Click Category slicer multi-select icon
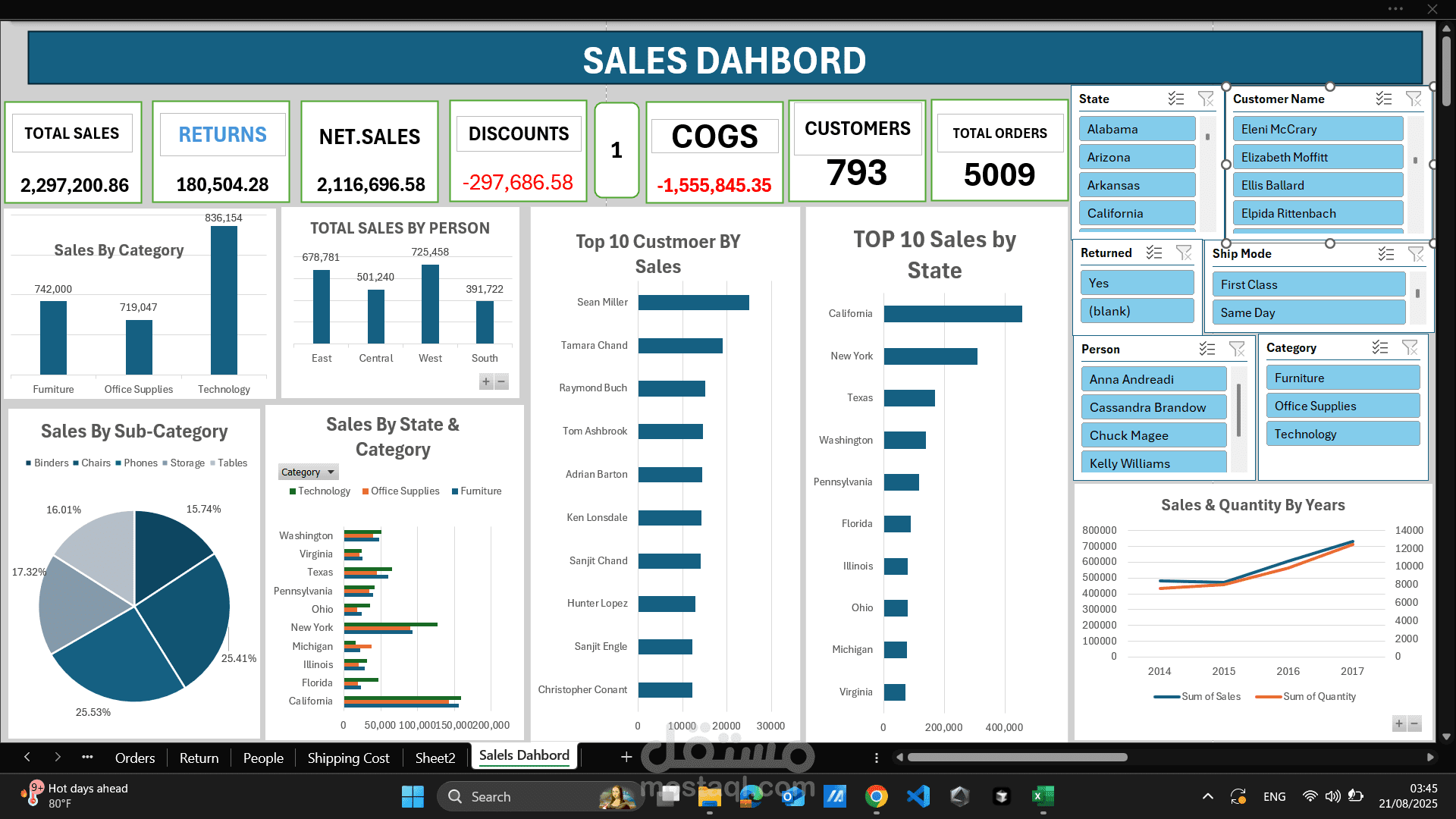1456x819 pixels. (1380, 347)
